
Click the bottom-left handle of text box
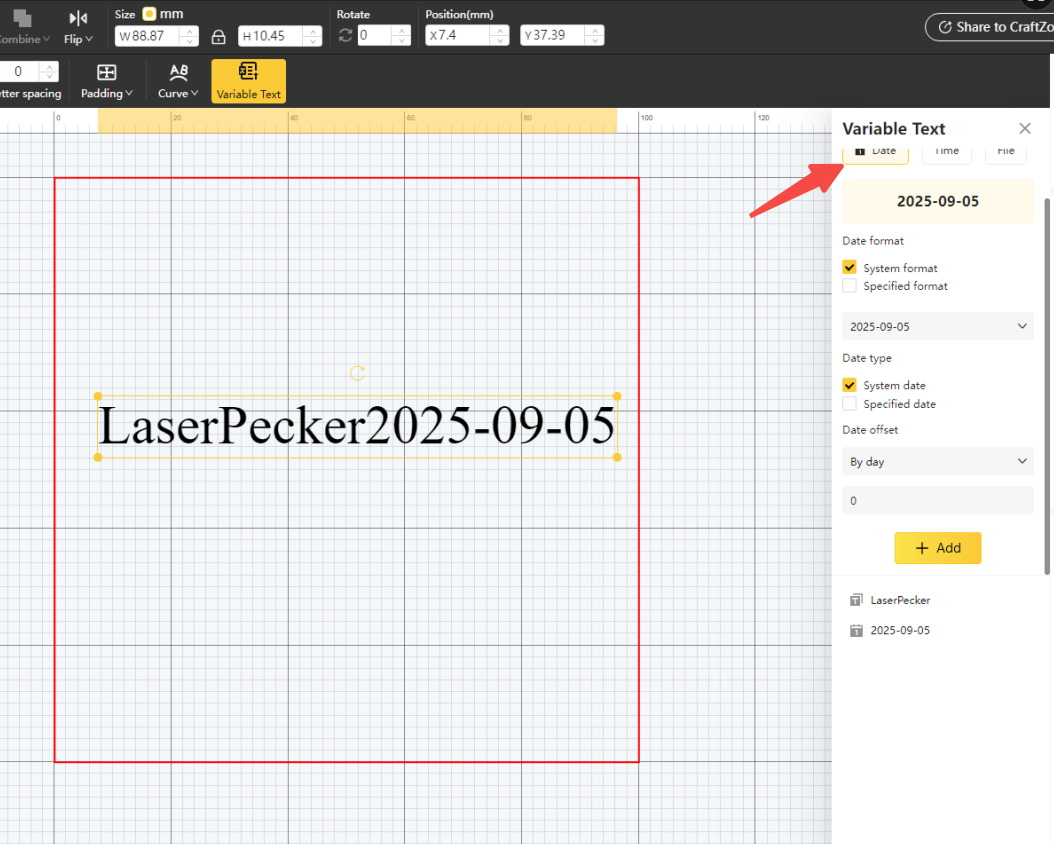pos(98,457)
